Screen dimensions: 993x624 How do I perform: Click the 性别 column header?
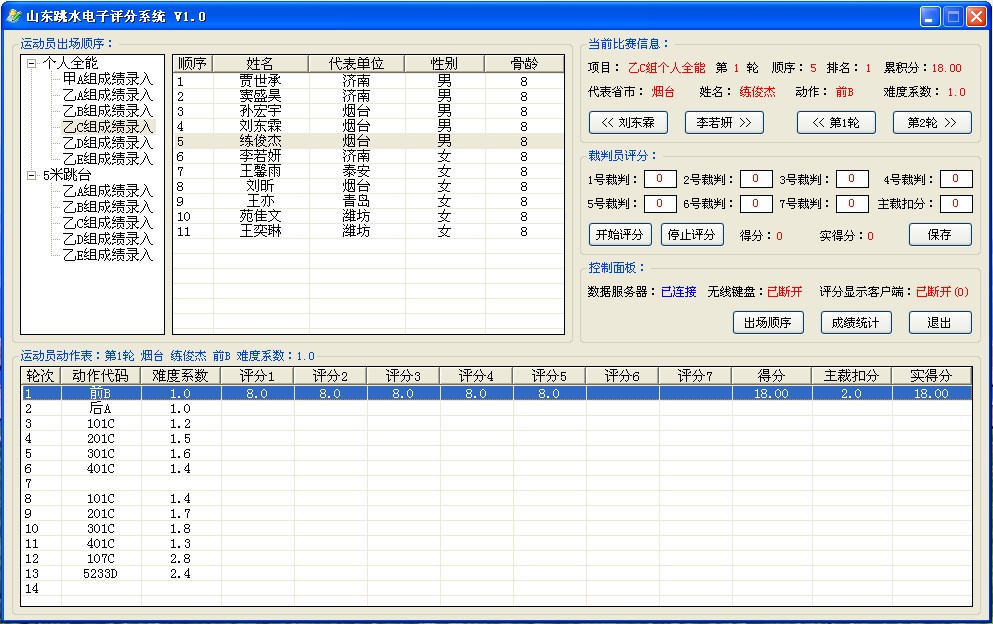pos(445,63)
